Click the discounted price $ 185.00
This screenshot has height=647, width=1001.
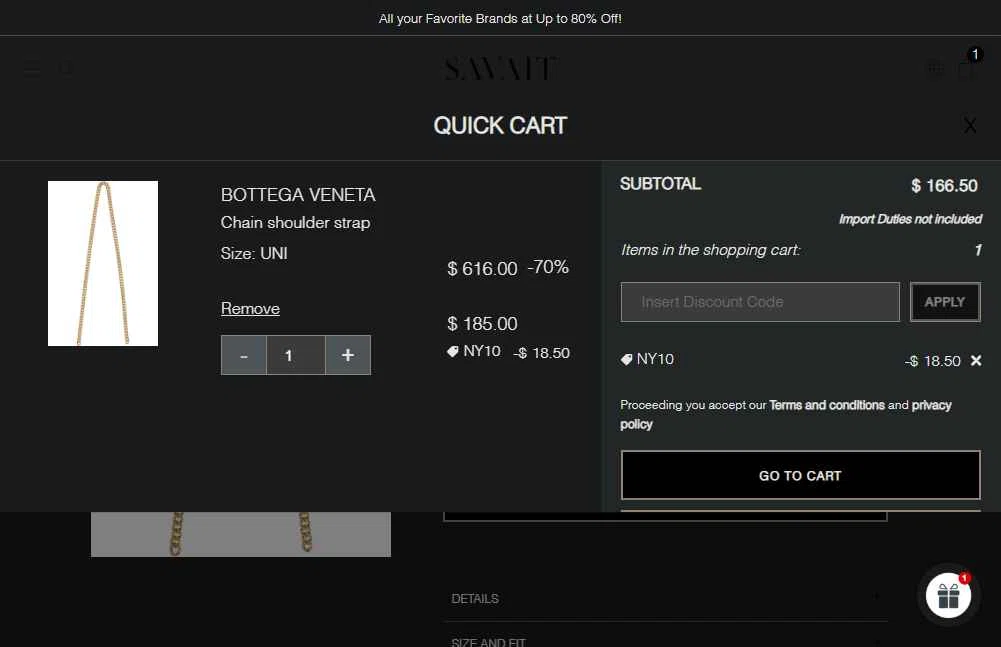(482, 324)
